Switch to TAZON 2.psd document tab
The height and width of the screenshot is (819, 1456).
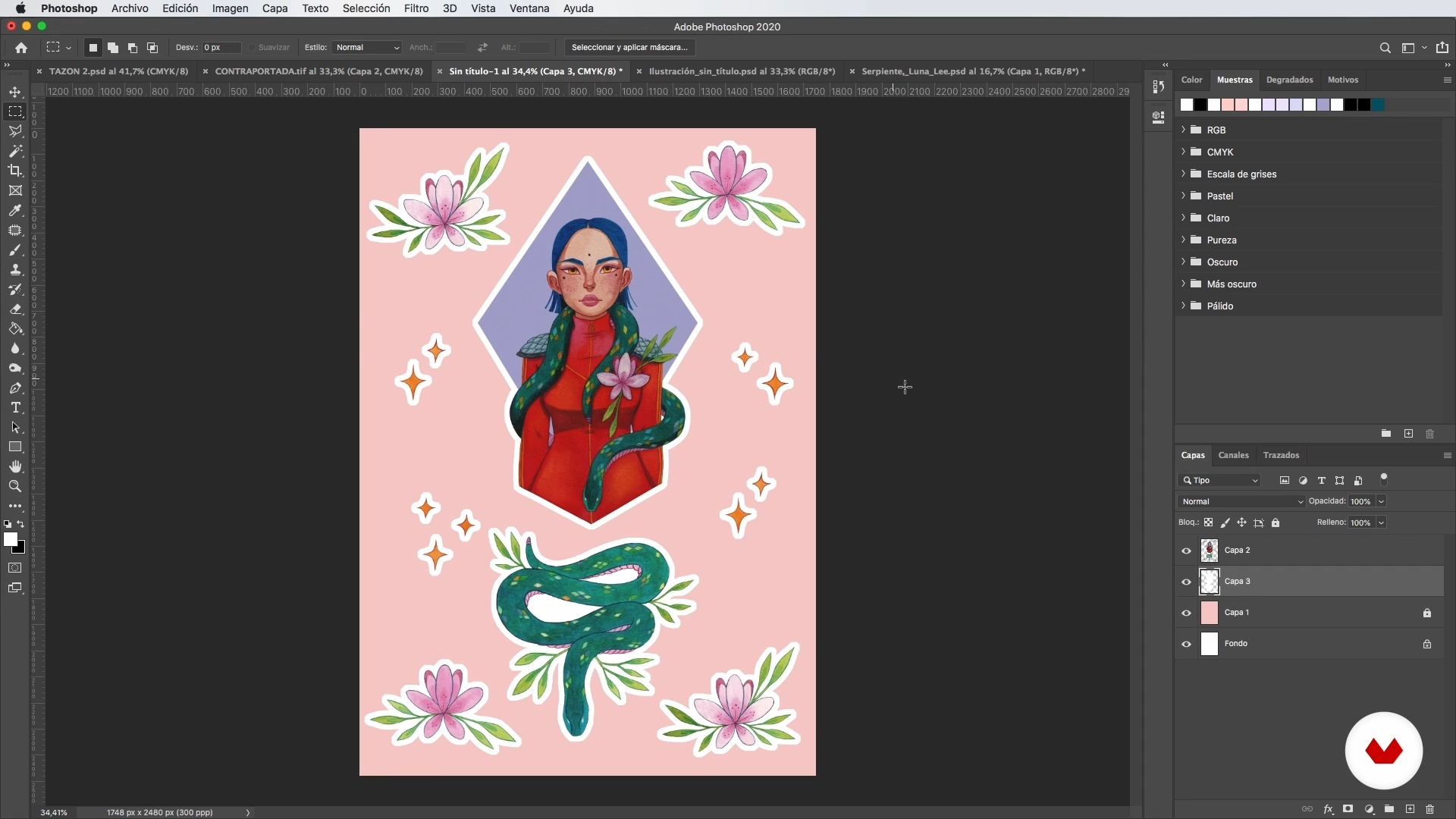point(118,71)
